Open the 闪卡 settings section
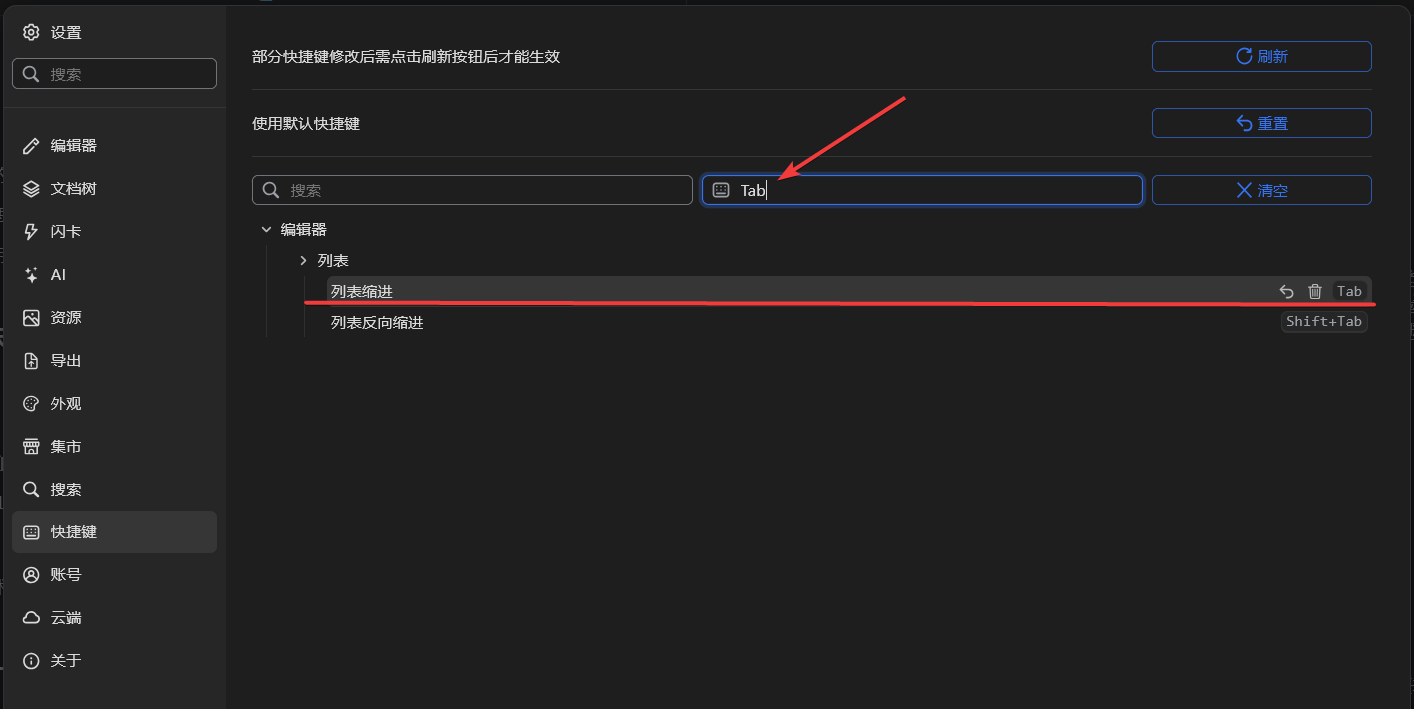Viewport: 1414px width, 709px height. tap(114, 231)
